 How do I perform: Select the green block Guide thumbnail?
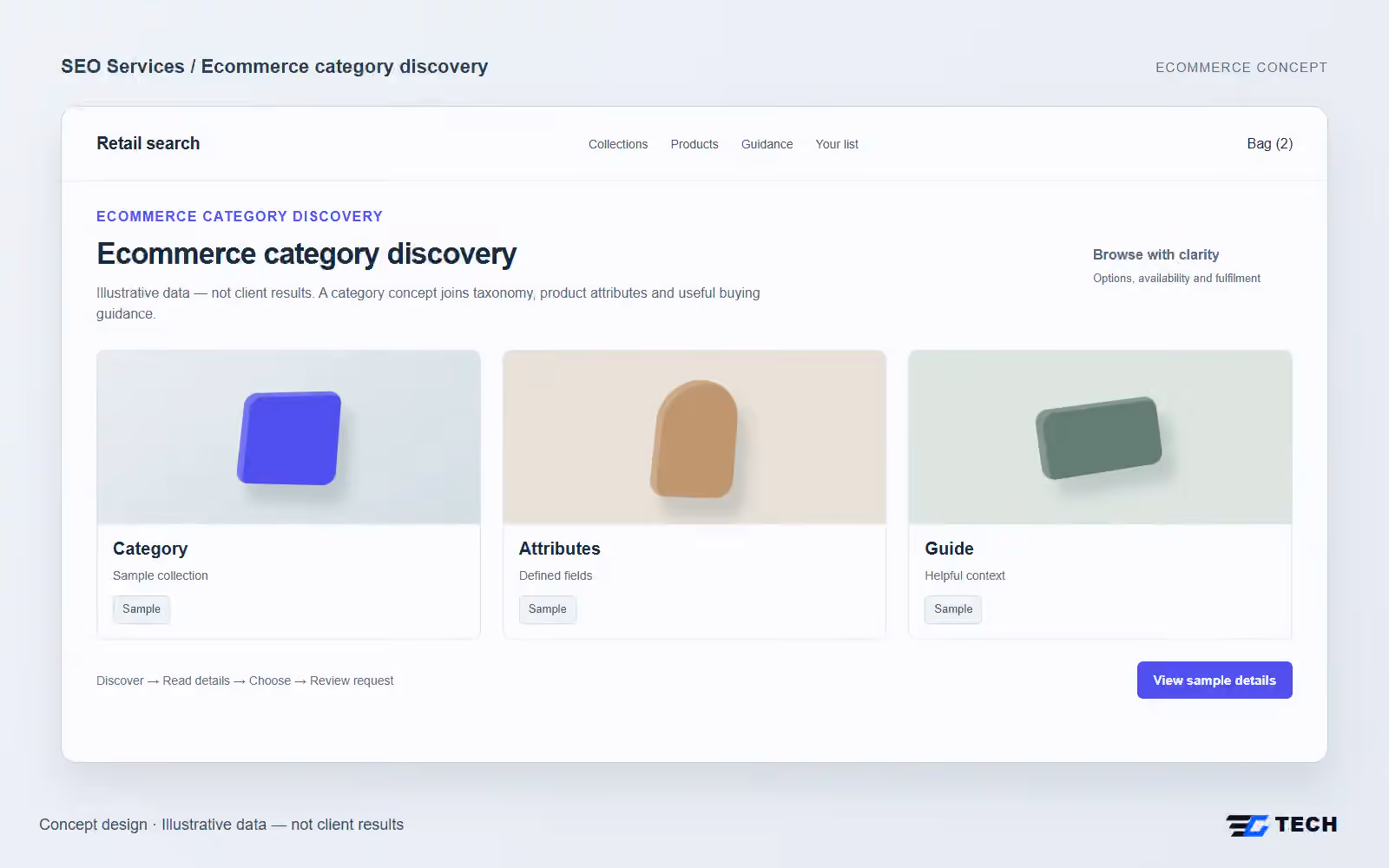click(x=1100, y=437)
